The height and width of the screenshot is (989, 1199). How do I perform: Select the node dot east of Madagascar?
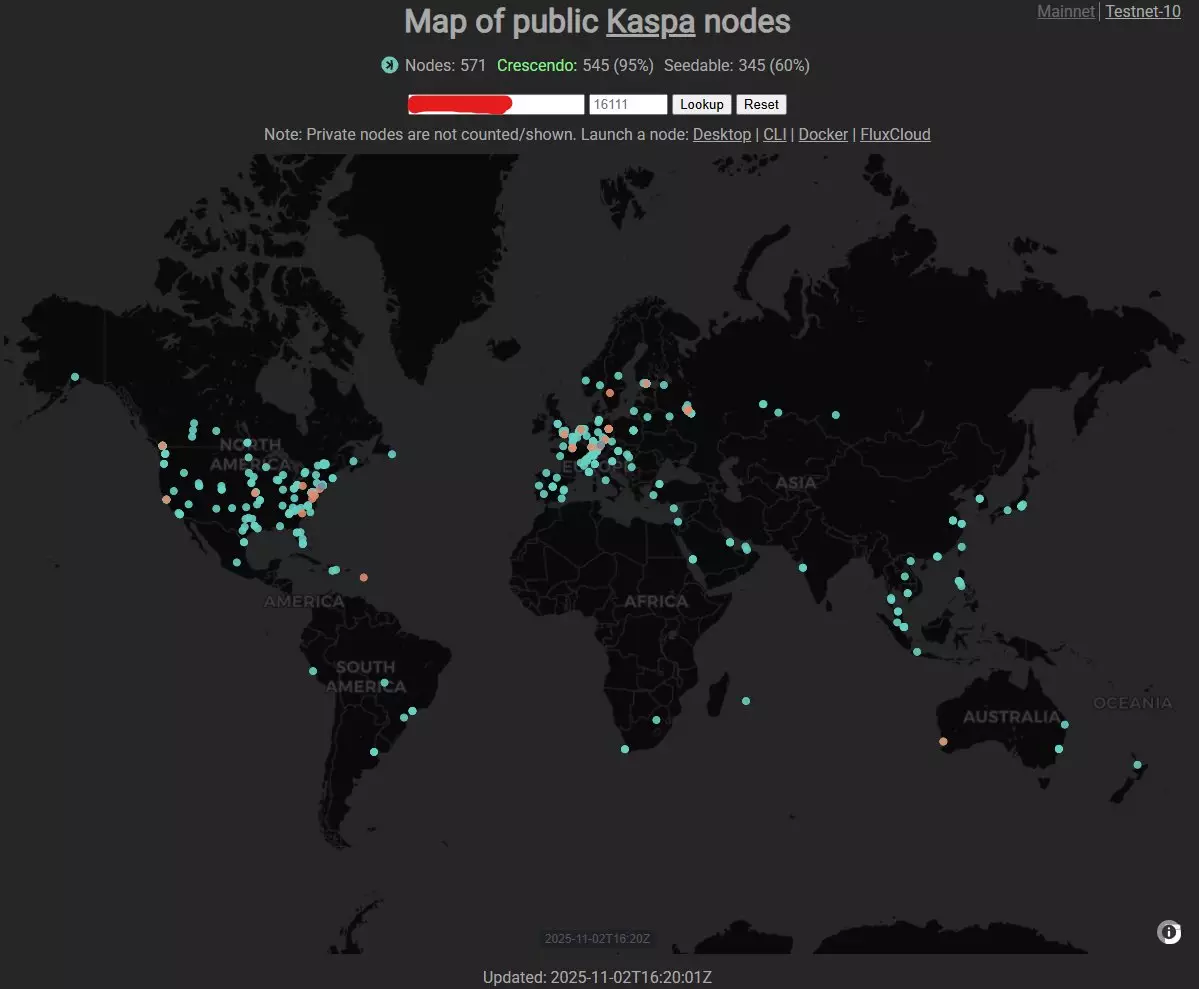[747, 700]
